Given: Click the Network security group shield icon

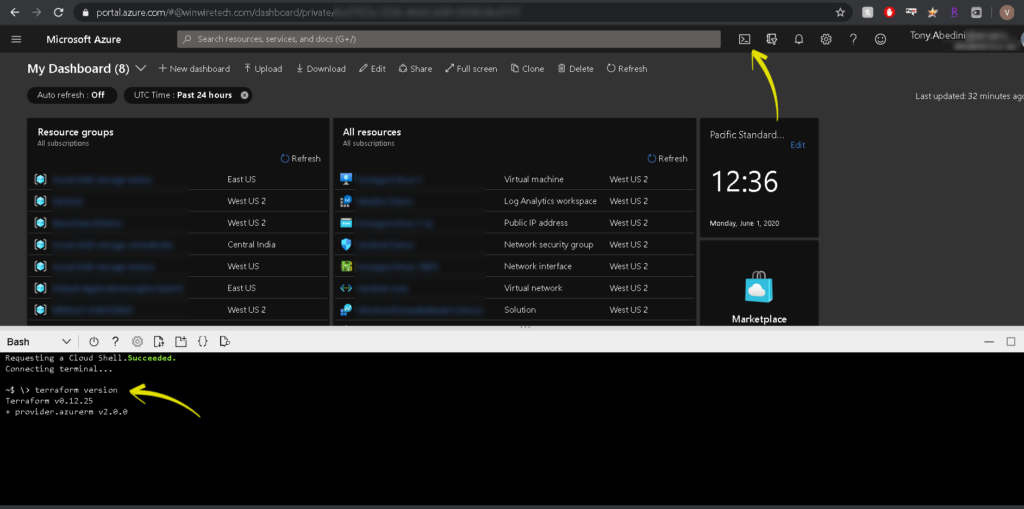Looking at the screenshot, I should [346, 244].
